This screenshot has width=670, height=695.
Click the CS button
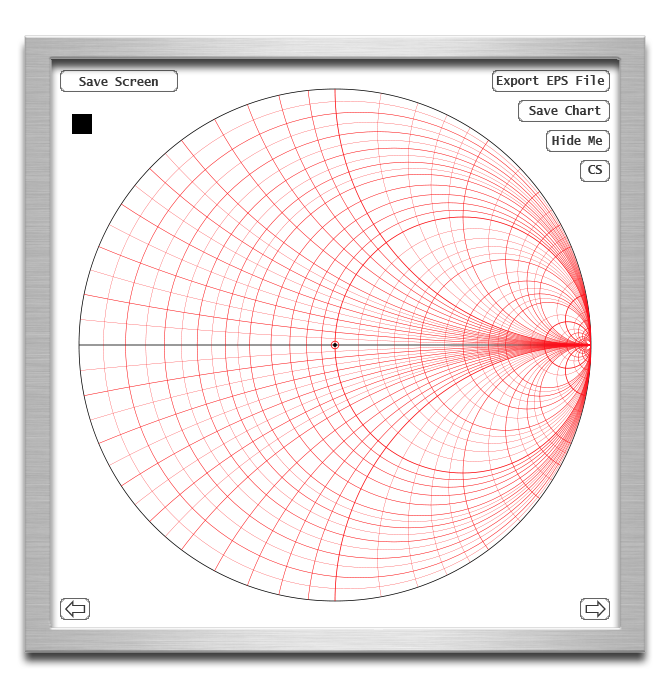(595, 171)
